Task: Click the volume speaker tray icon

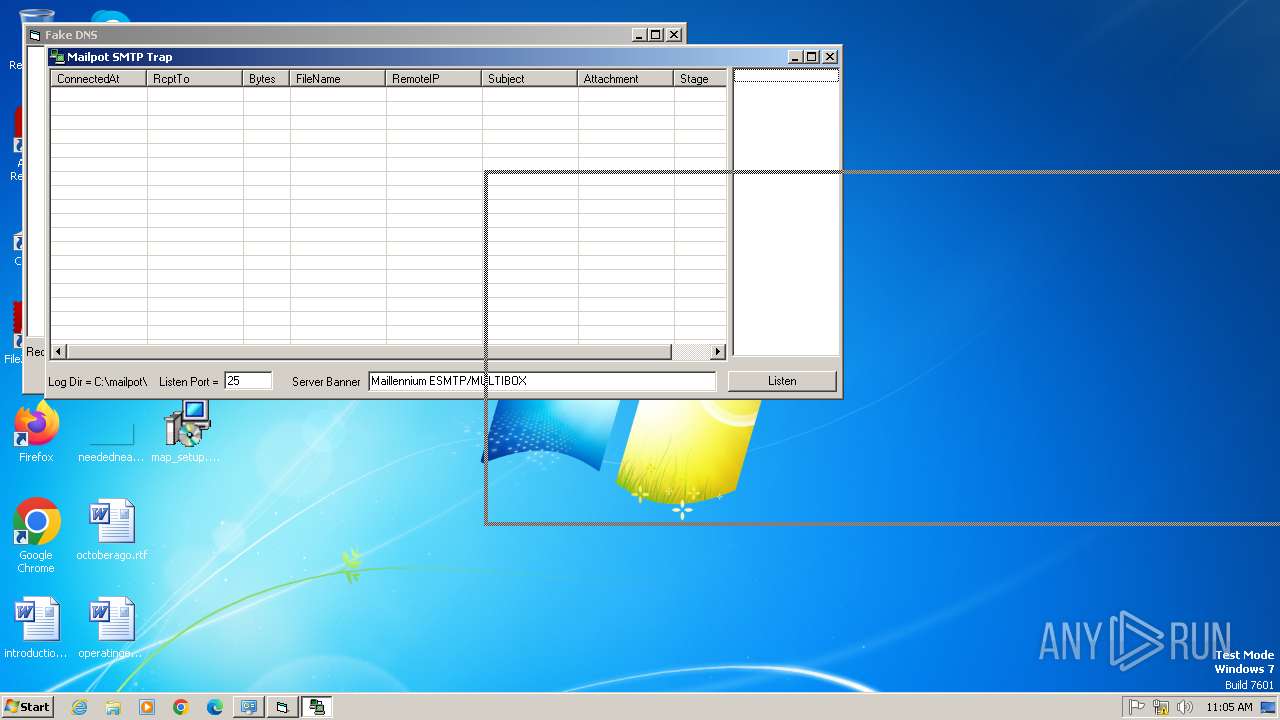Action: [1185, 707]
